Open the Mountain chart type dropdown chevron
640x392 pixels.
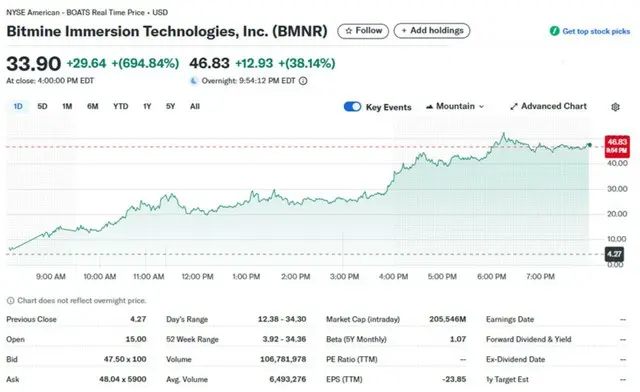tap(482, 107)
